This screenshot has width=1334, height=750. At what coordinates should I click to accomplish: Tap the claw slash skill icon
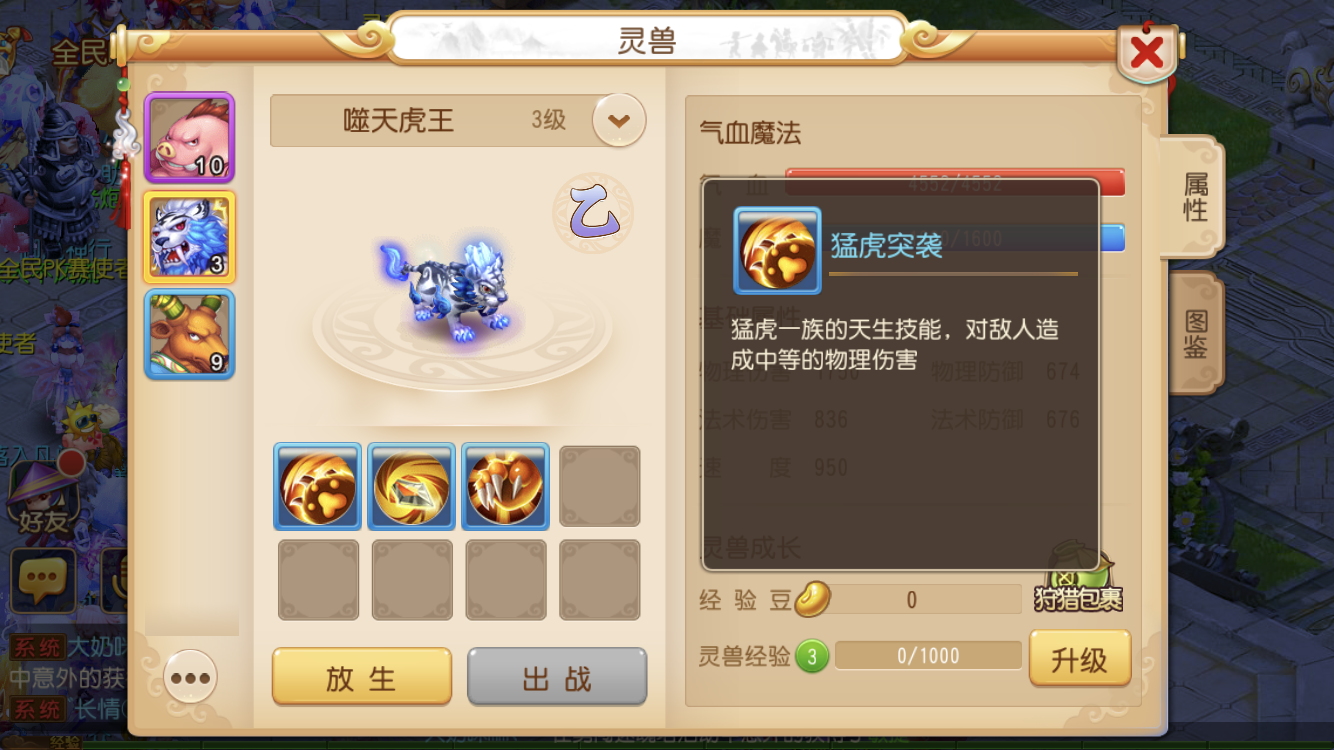[505, 486]
